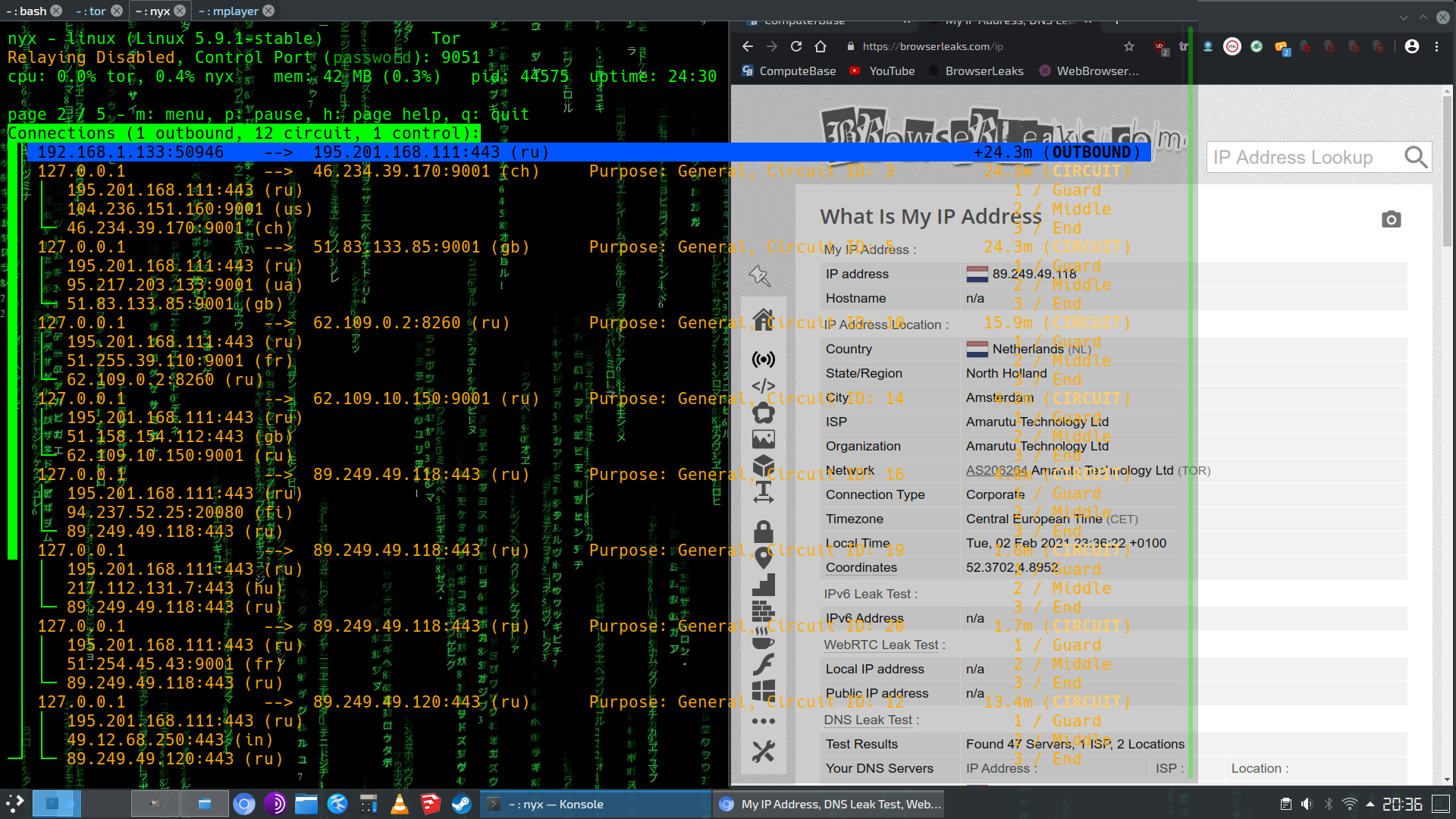Screen dimensions: 1456x819
Task: Click the camera screenshot icon on the IP page
Action: pos(1392,218)
